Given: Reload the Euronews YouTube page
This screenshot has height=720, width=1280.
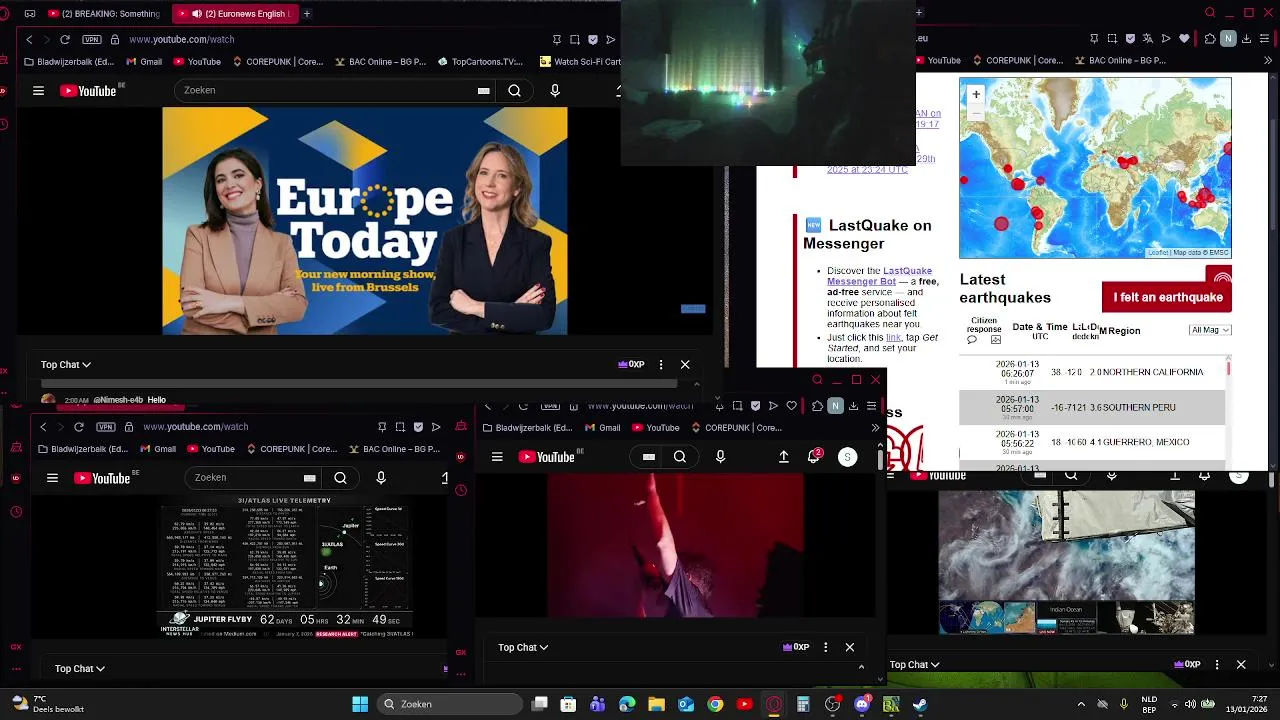Looking at the screenshot, I should pos(65,39).
